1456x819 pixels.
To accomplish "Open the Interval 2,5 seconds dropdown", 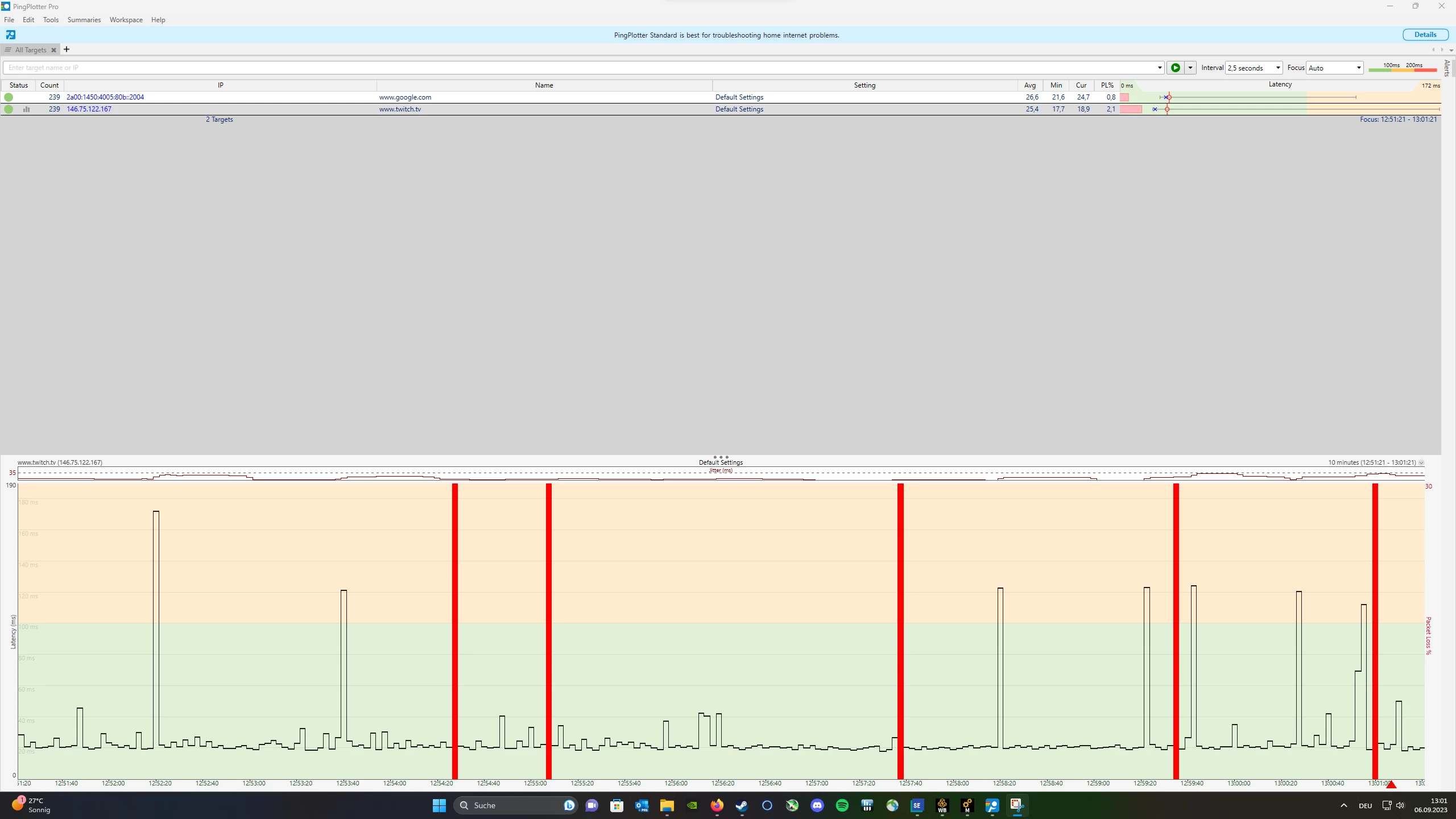I will (1254, 68).
